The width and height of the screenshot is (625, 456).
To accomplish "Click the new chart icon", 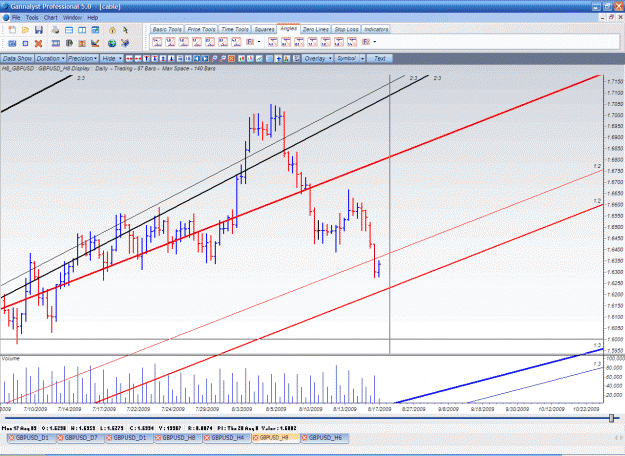I will [12, 30].
